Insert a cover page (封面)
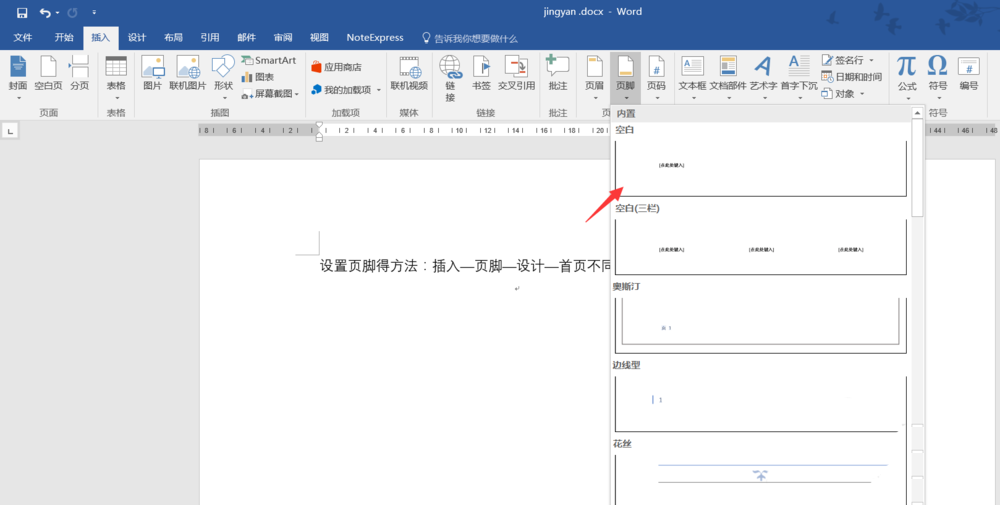The width and height of the screenshot is (1000, 505). (18, 74)
